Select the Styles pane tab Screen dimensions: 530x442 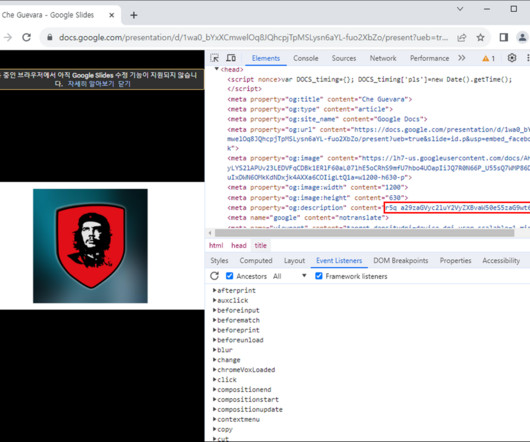(219, 261)
